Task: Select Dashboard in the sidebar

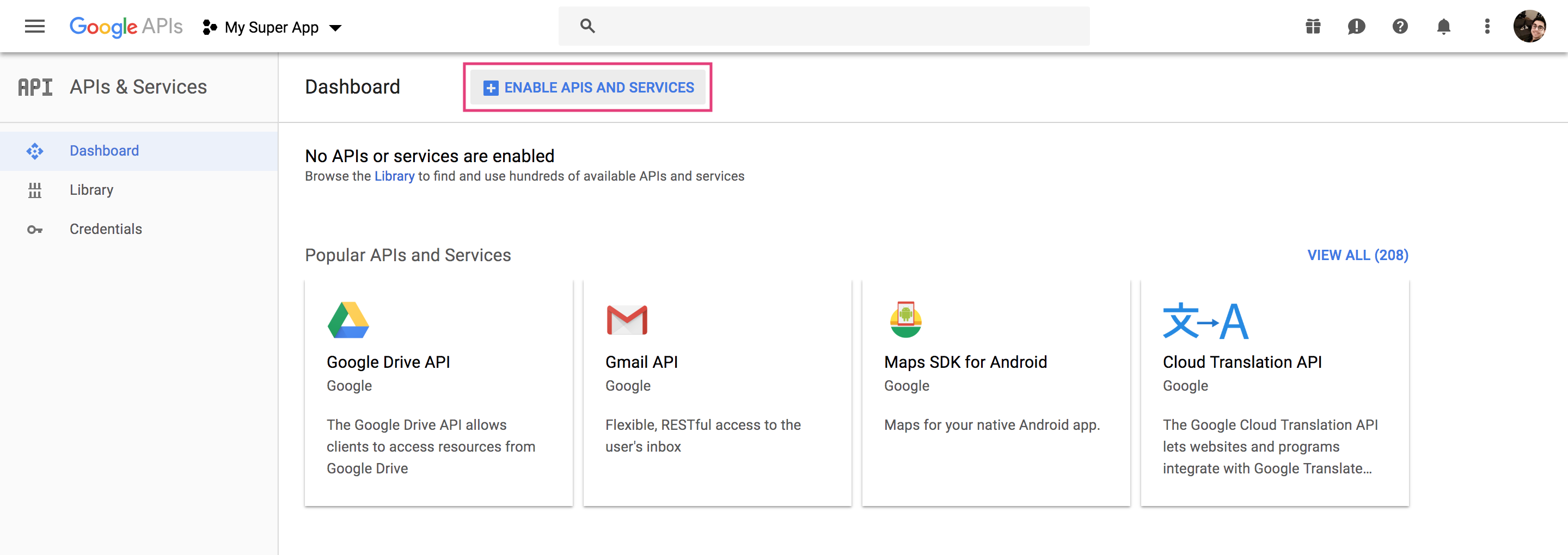Action: pyautogui.click(x=139, y=151)
